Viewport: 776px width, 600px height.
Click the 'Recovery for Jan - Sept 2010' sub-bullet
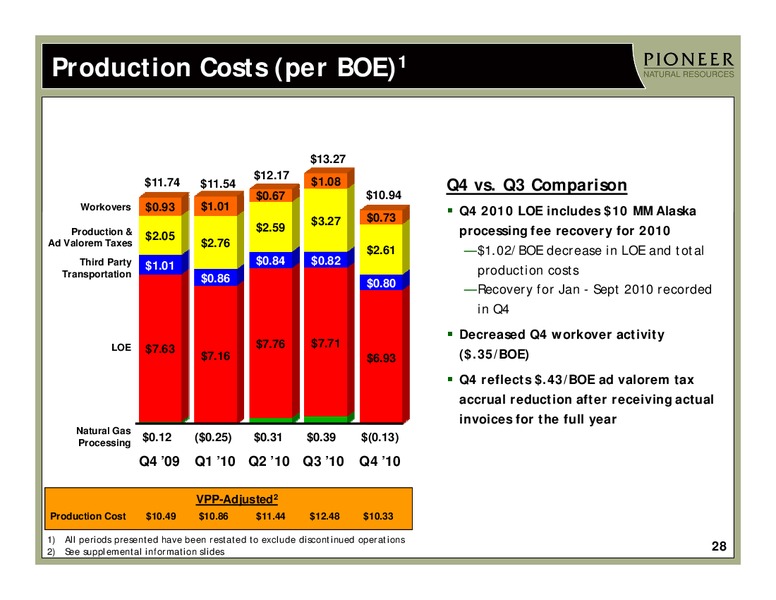(587, 299)
